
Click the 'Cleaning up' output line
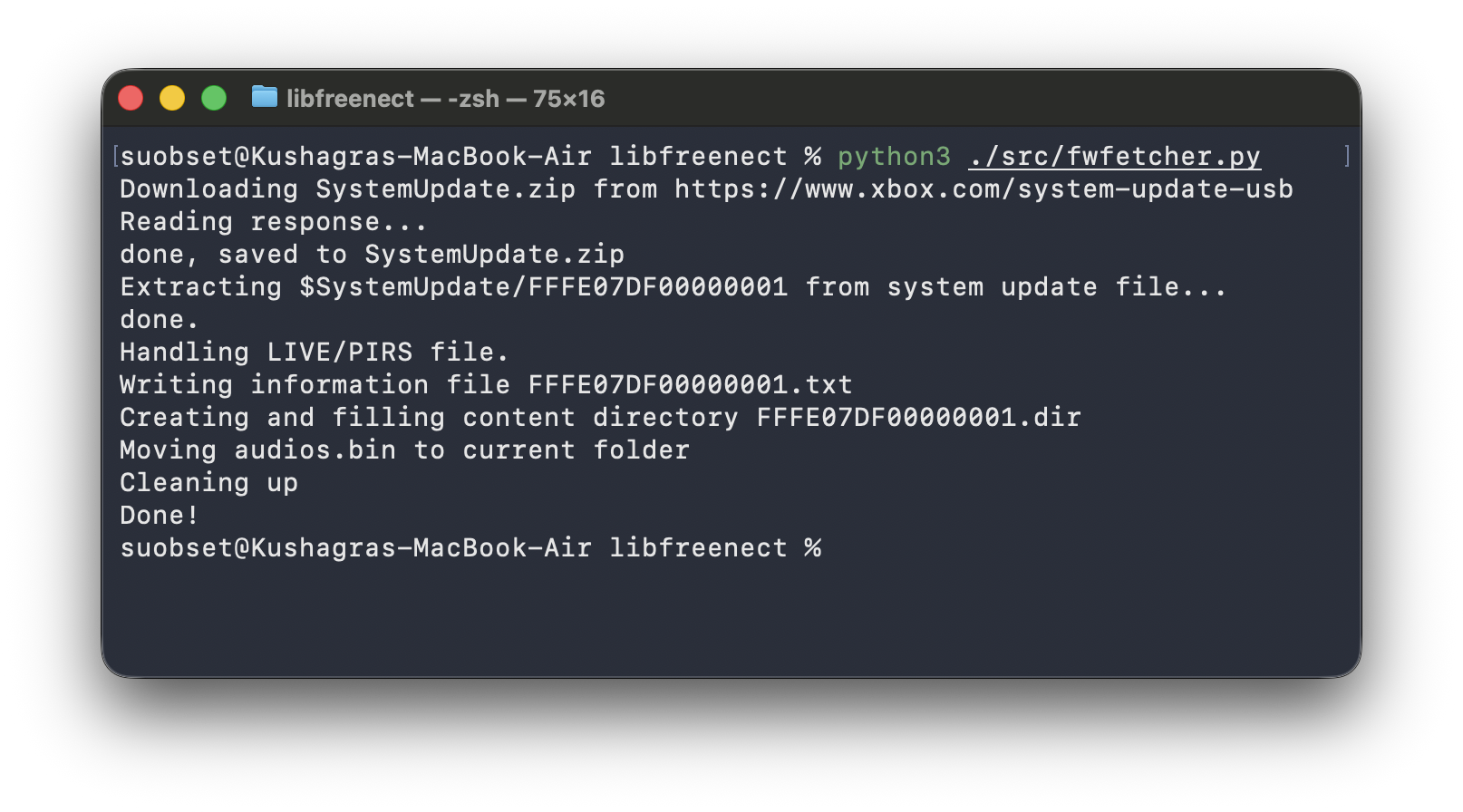208,483
